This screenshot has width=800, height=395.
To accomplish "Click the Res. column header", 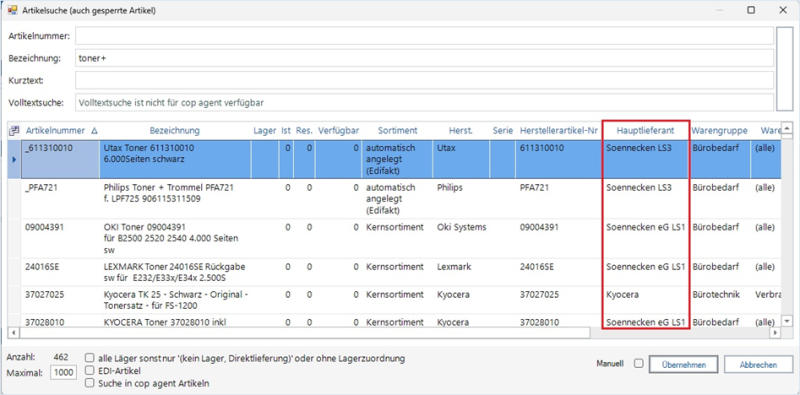I will pyautogui.click(x=304, y=131).
